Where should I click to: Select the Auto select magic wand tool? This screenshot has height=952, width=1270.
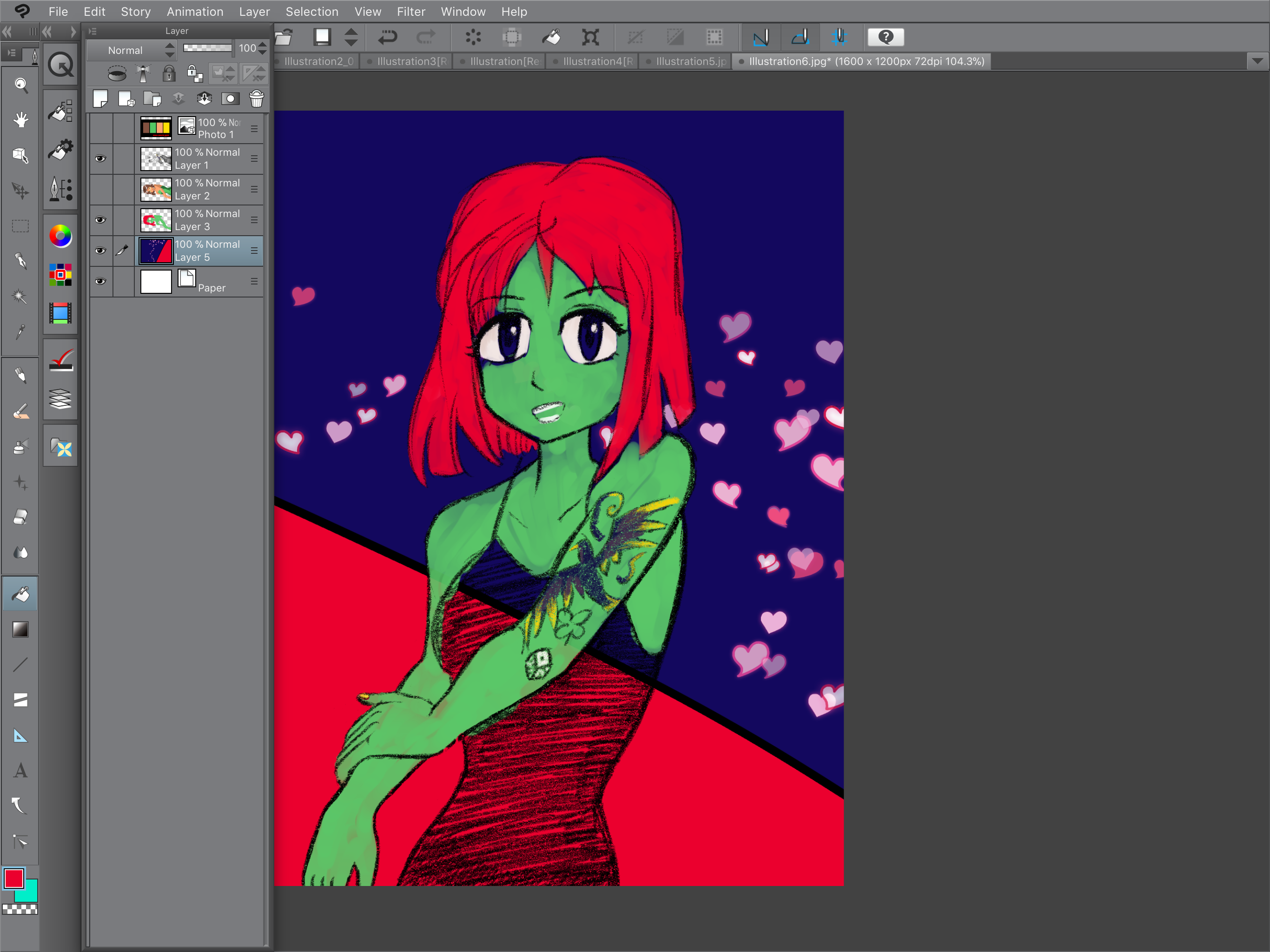[20, 296]
